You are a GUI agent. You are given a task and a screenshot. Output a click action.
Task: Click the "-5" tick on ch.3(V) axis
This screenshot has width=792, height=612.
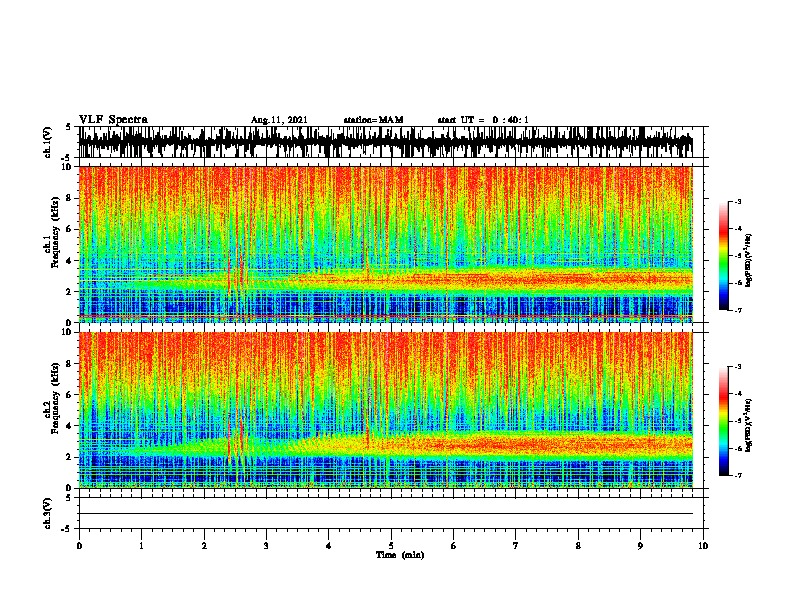67,529
